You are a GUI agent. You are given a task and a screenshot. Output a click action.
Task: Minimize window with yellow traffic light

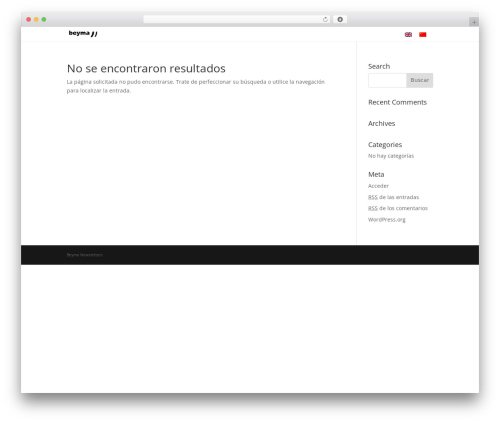pos(36,19)
